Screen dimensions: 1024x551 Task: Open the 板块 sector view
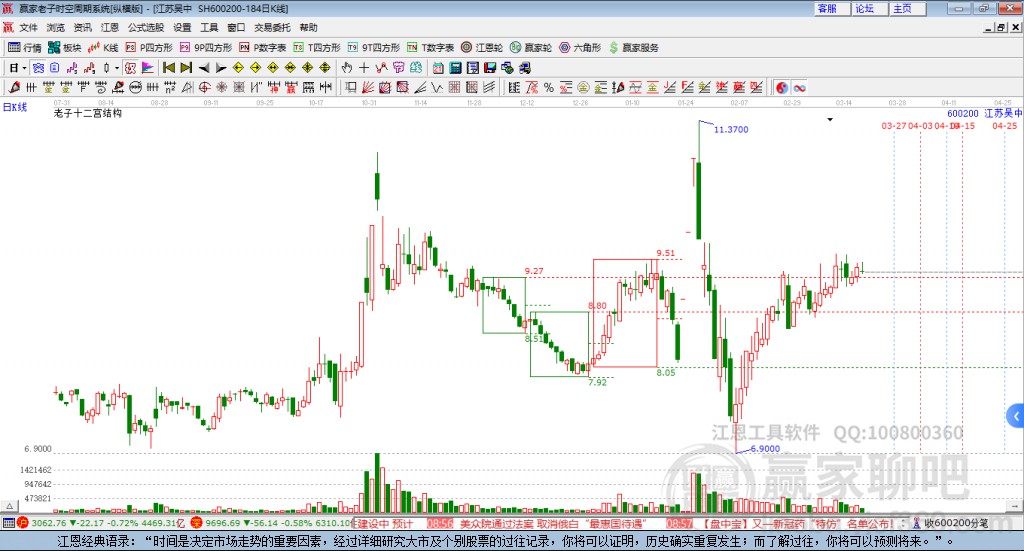pos(64,48)
